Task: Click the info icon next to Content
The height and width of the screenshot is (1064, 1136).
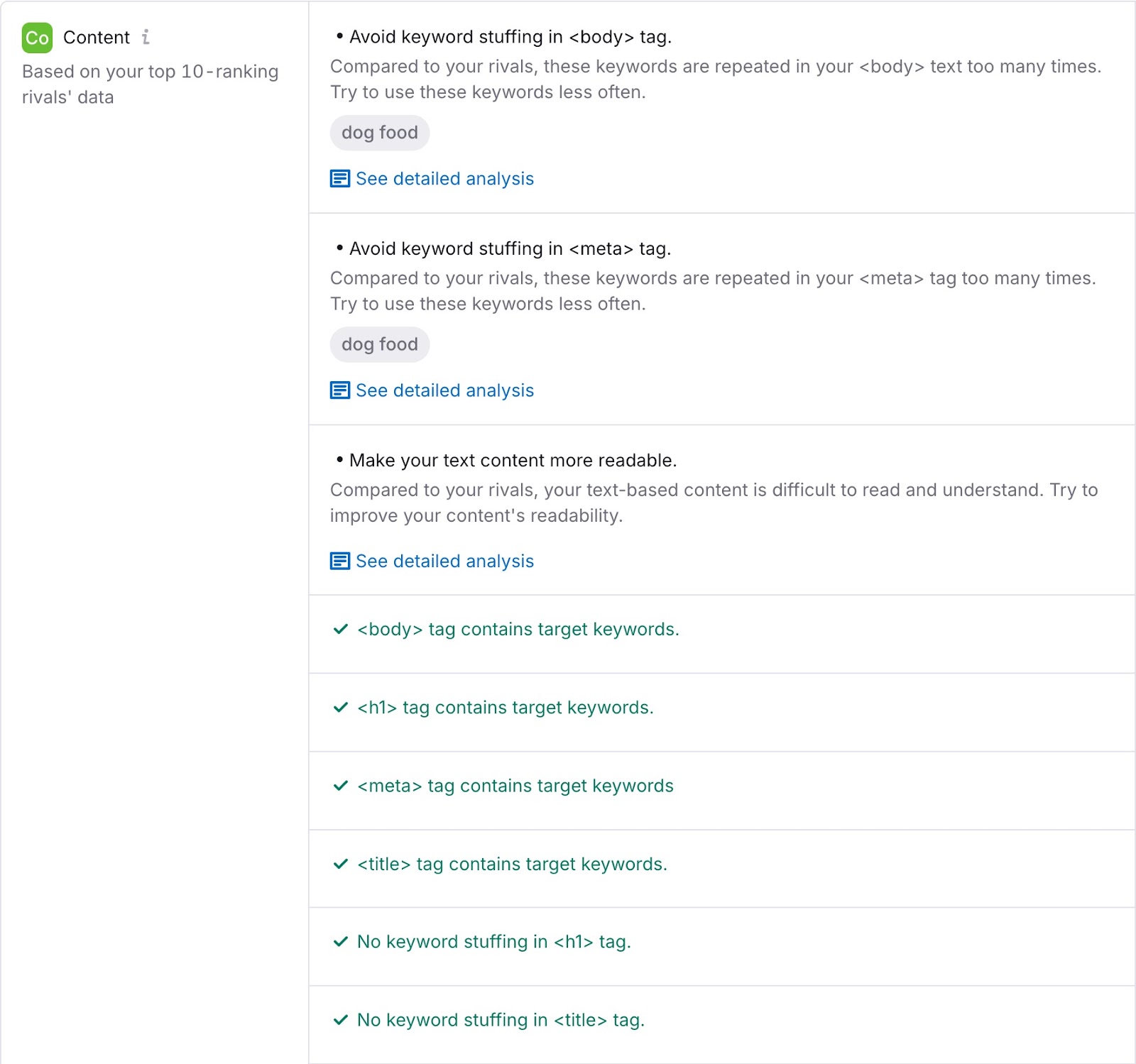Action: click(147, 38)
